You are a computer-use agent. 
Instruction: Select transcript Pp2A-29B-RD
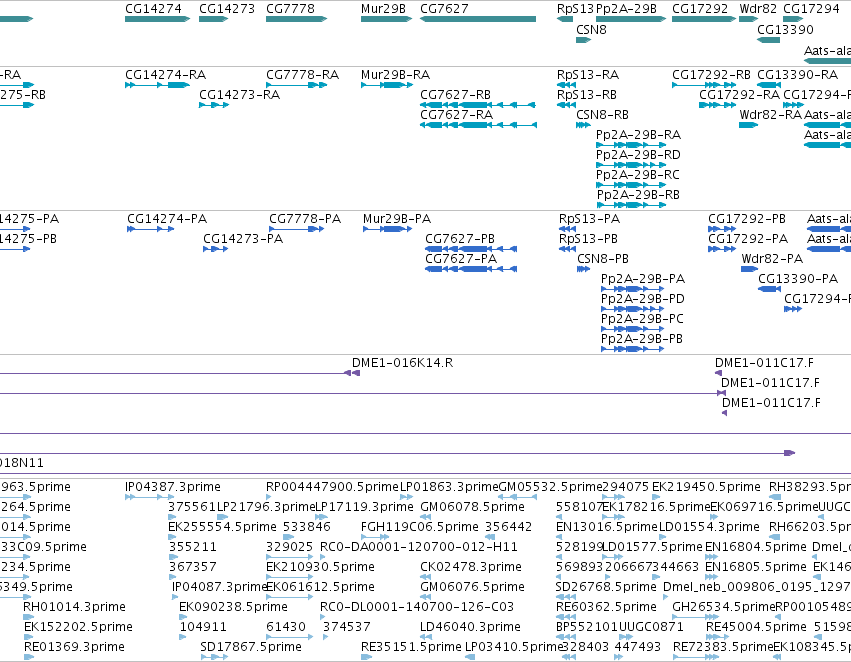point(631,165)
